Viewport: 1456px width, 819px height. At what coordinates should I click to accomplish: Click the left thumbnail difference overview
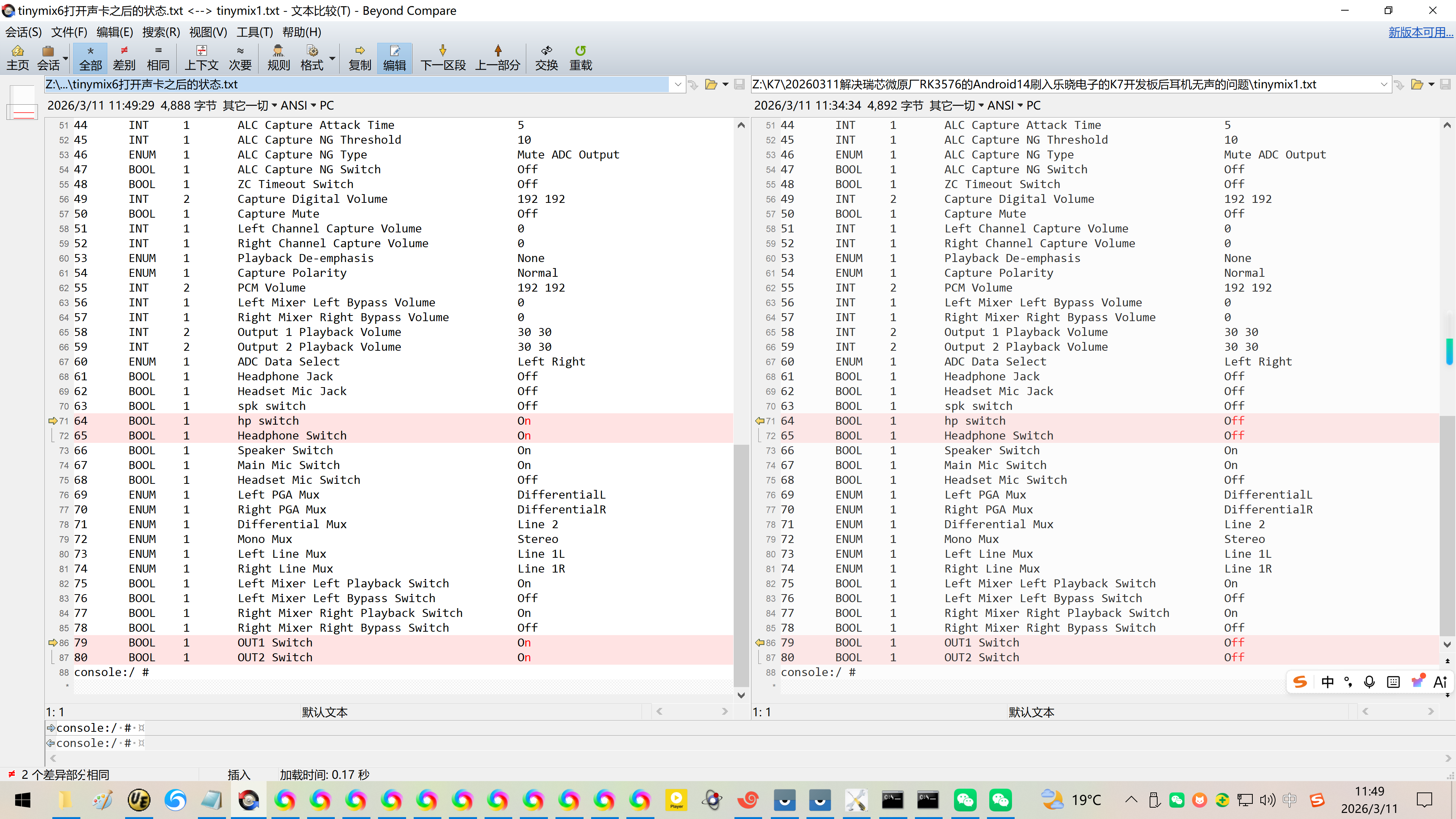tap(22, 102)
